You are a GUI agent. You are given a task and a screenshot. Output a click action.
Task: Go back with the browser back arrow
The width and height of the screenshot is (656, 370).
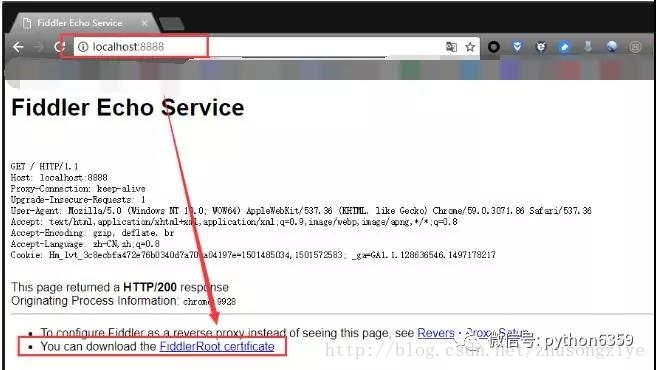click(x=18, y=47)
